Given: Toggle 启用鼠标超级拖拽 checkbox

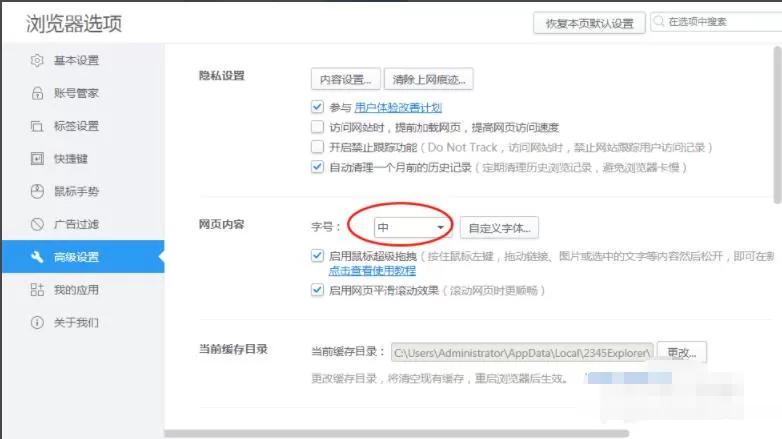Looking at the screenshot, I should point(317,256).
